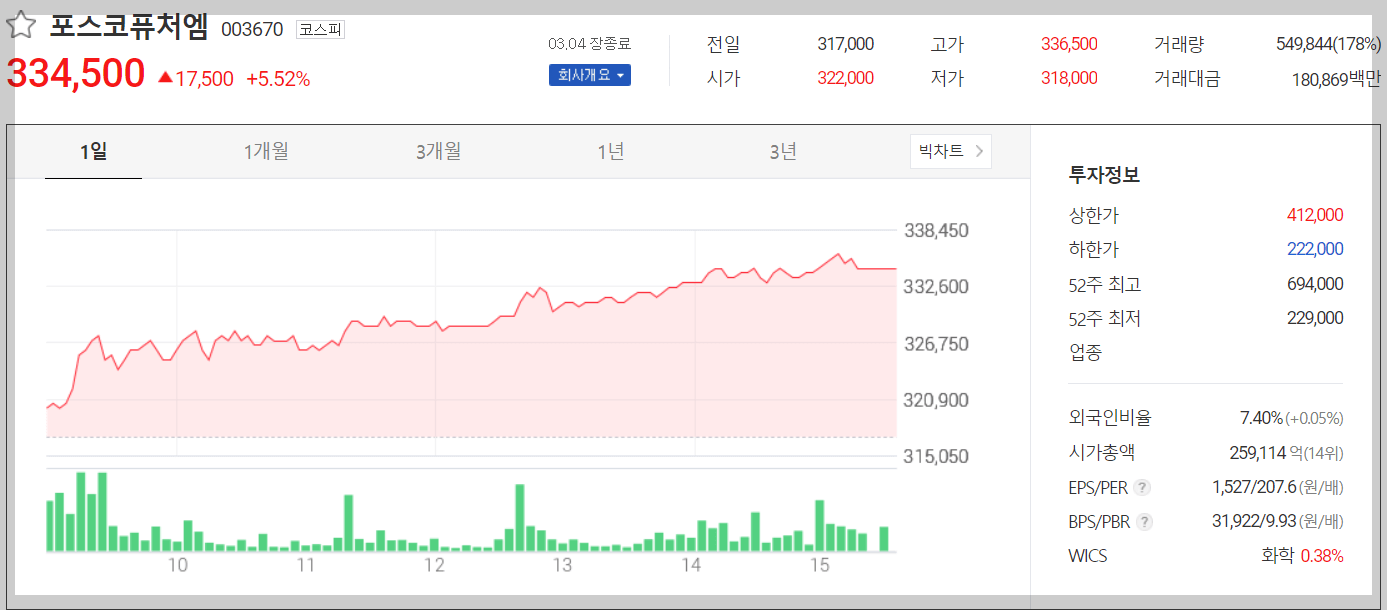Open the 회사개요 dropdown
The width and height of the screenshot is (1387, 610).
coord(590,75)
